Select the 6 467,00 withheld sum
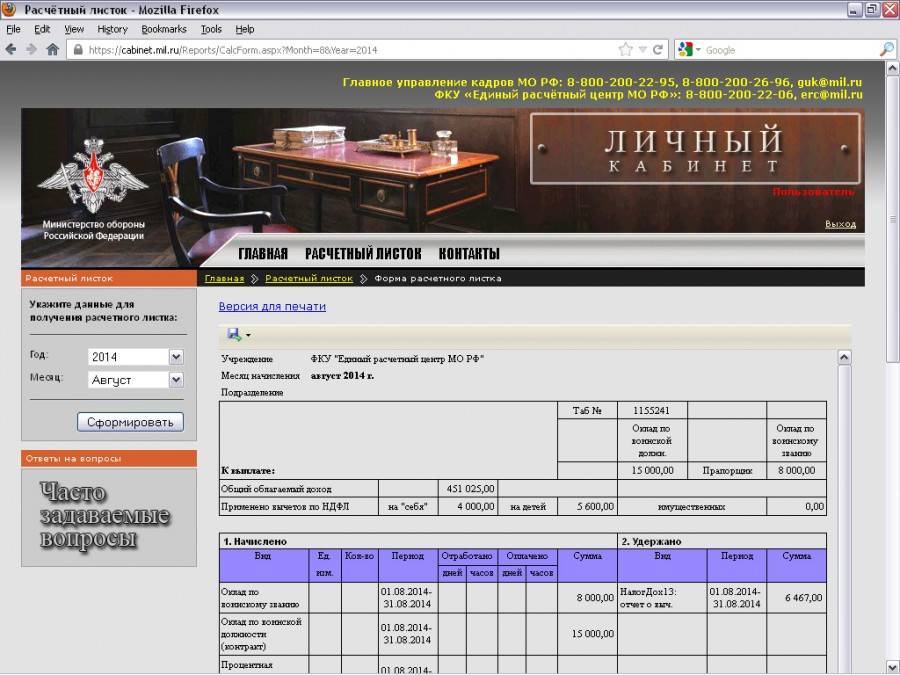This screenshot has height=675, width=900. [x=804, y=598]
